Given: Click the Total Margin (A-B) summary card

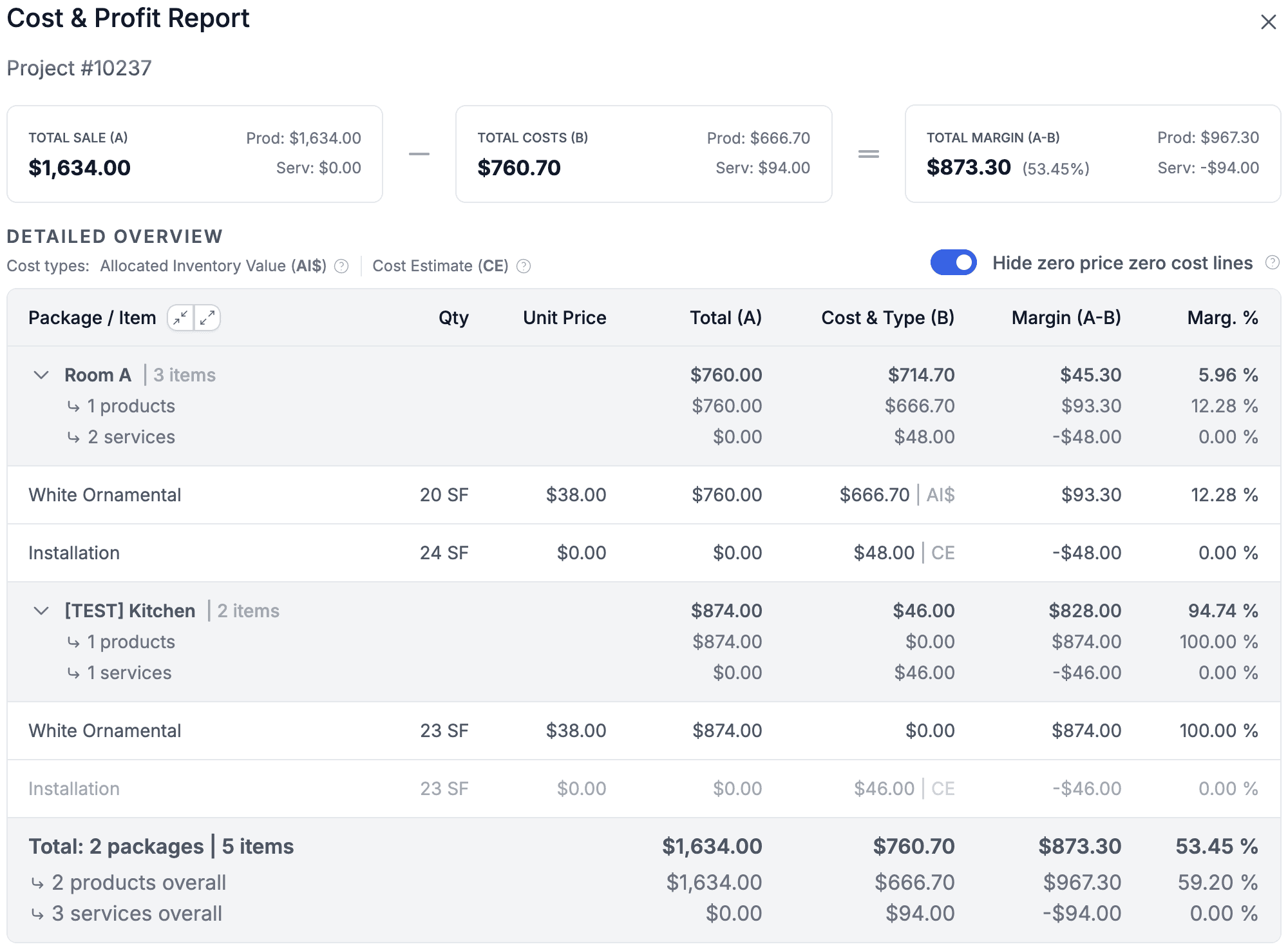Looking at the screenshot, I should [1092, 154].
